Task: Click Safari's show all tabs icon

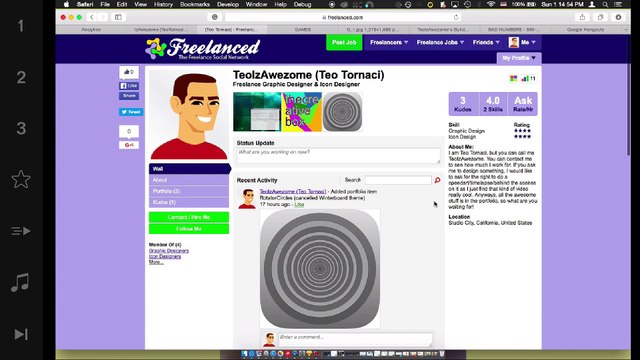Action: (600, 17)
